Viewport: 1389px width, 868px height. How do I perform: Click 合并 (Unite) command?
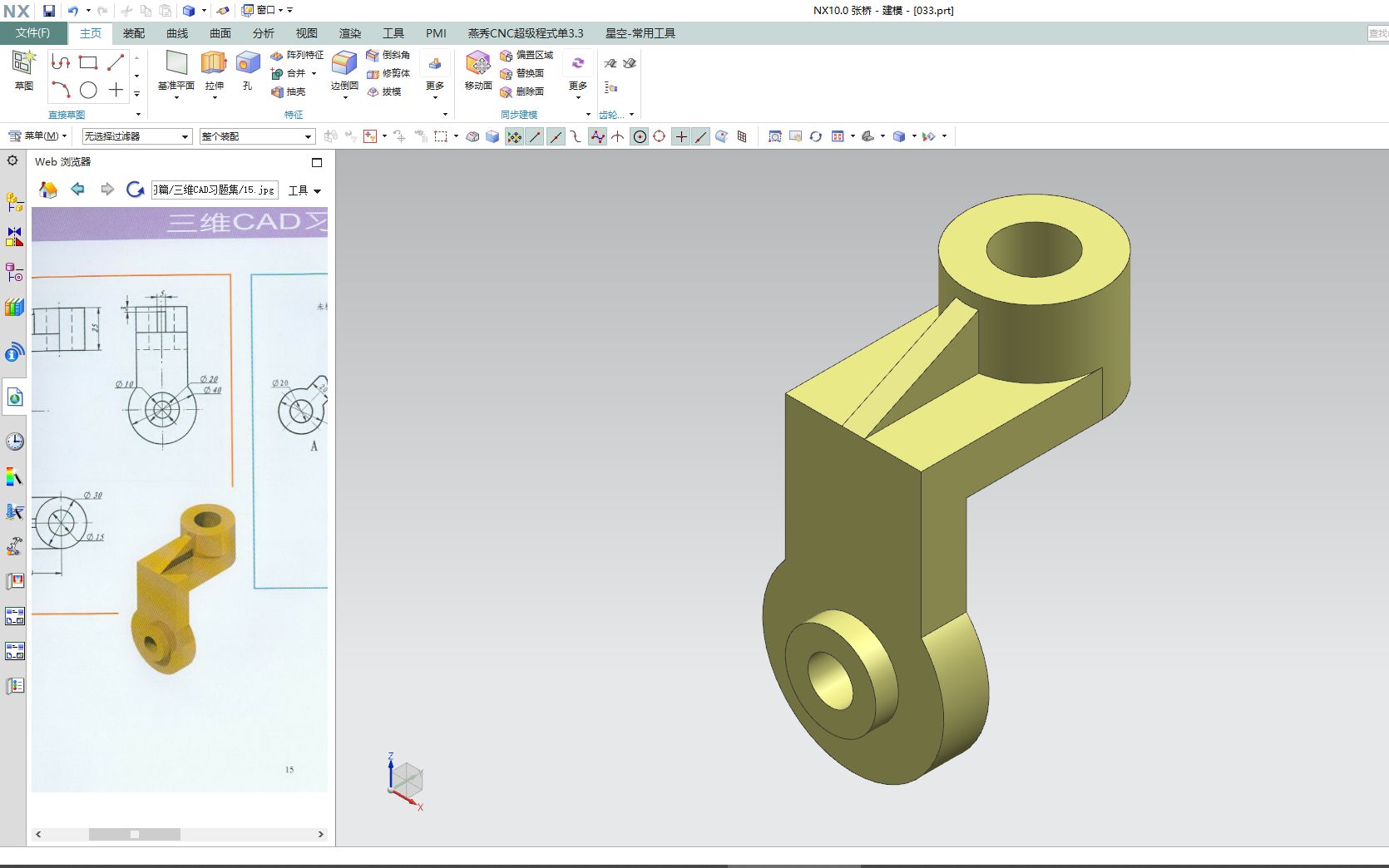[289, 73]
